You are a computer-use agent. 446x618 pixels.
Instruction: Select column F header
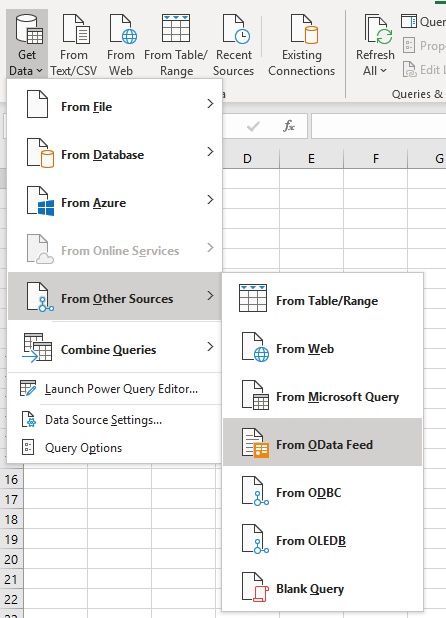(375, 158)
